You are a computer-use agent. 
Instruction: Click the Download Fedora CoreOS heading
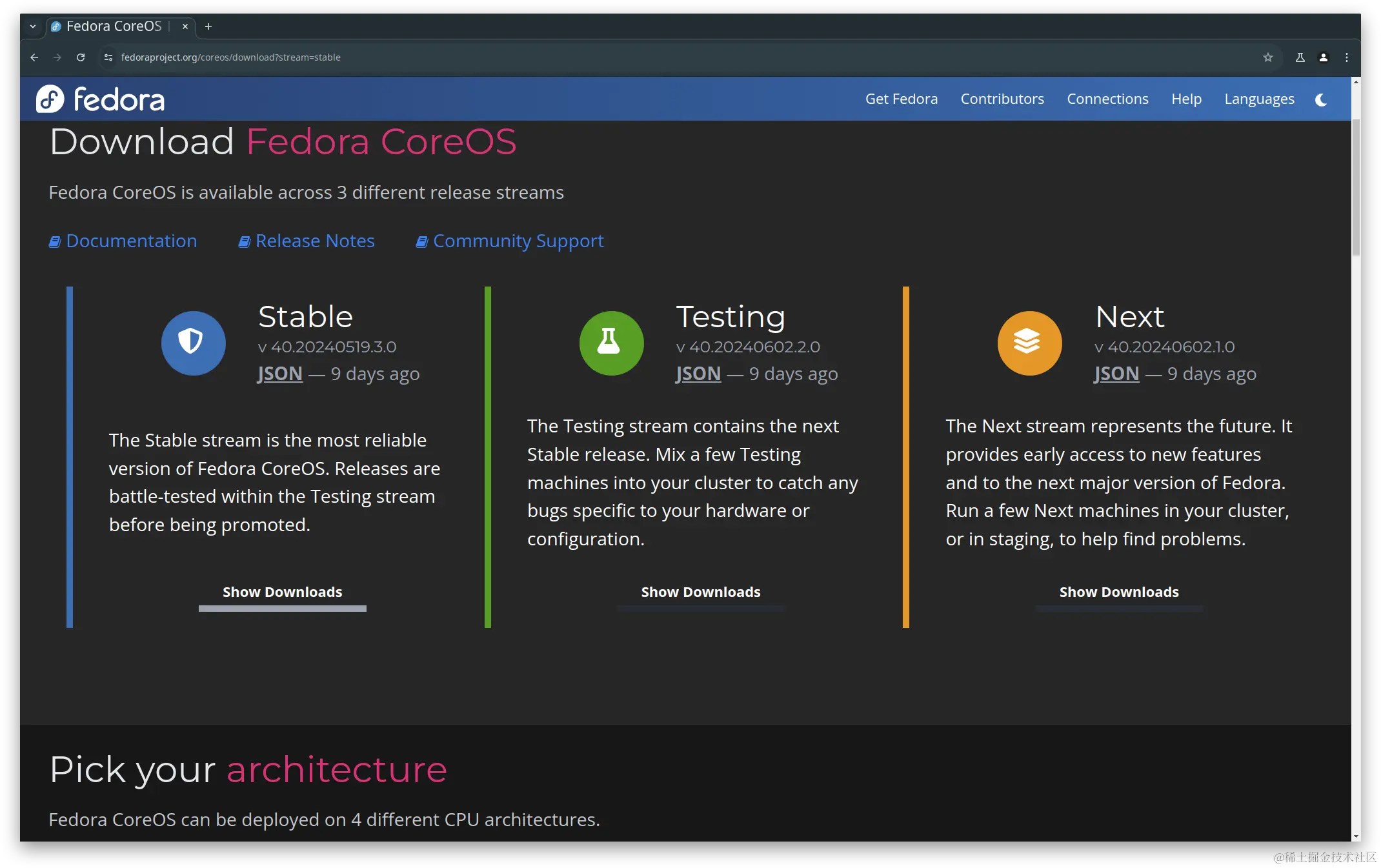click(283, 141)
